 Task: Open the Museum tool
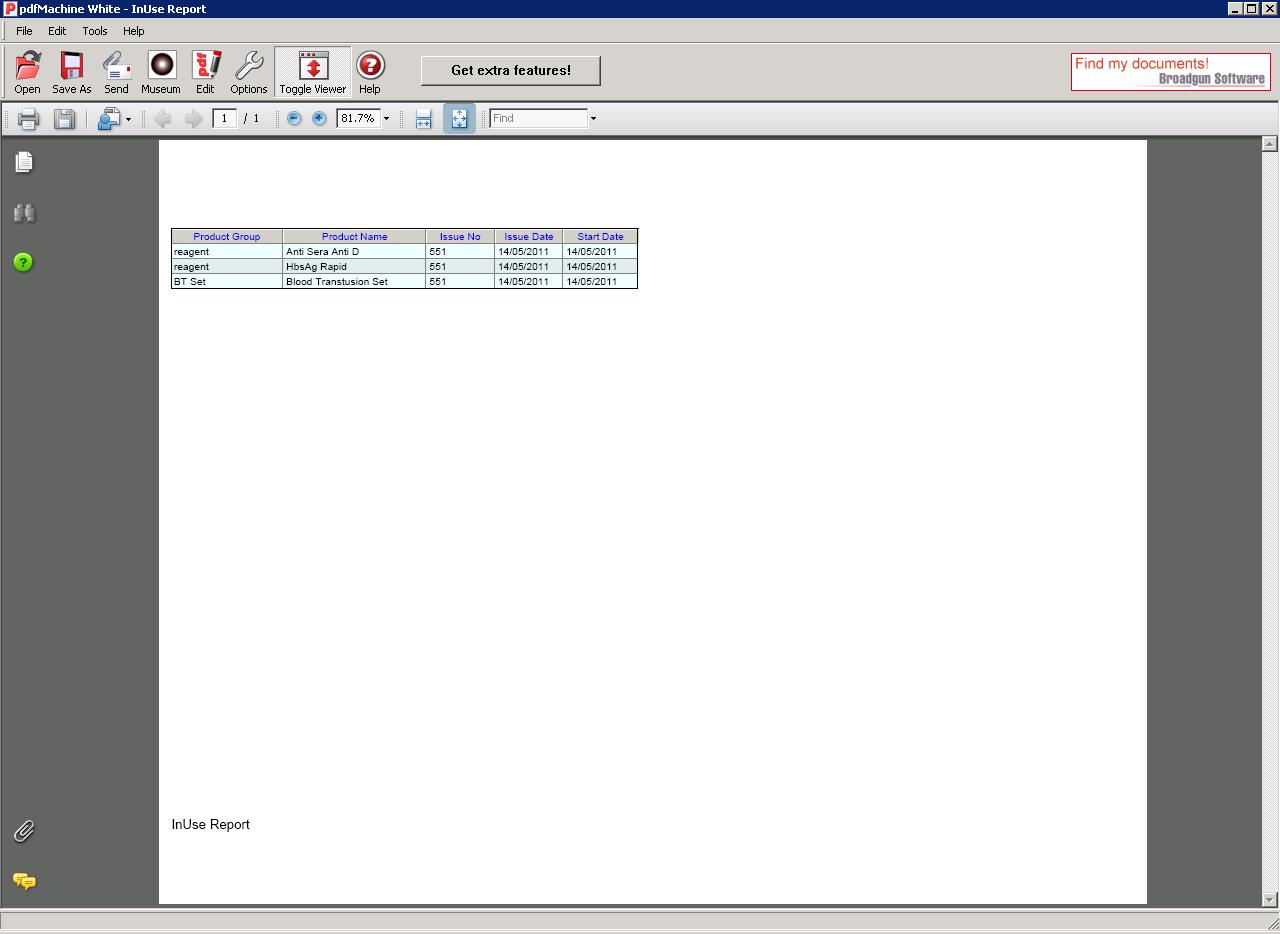click(161, 72)
